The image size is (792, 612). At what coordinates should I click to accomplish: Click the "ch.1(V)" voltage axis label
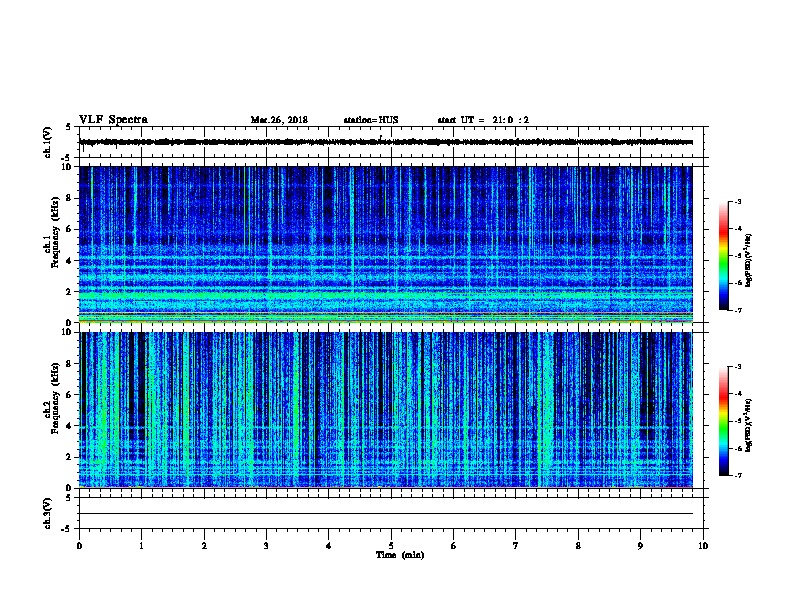tap(48, 142)
